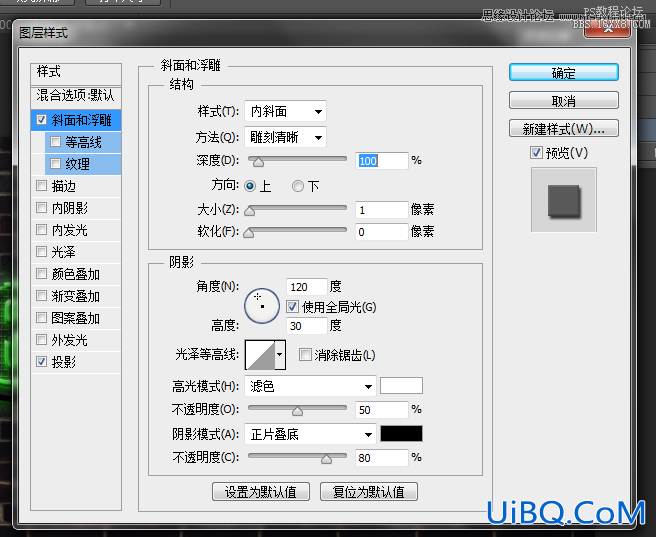Click the shadow 不透明度(C) slider handle
The height and width of the screenshot is (537, 656).
pos(326,459)
